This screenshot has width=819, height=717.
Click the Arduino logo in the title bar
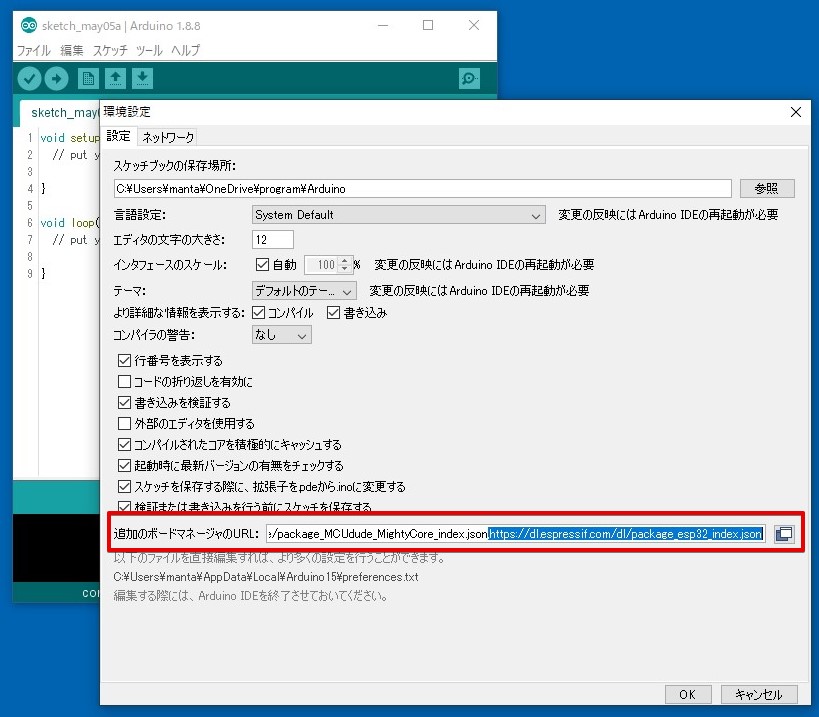29,25
